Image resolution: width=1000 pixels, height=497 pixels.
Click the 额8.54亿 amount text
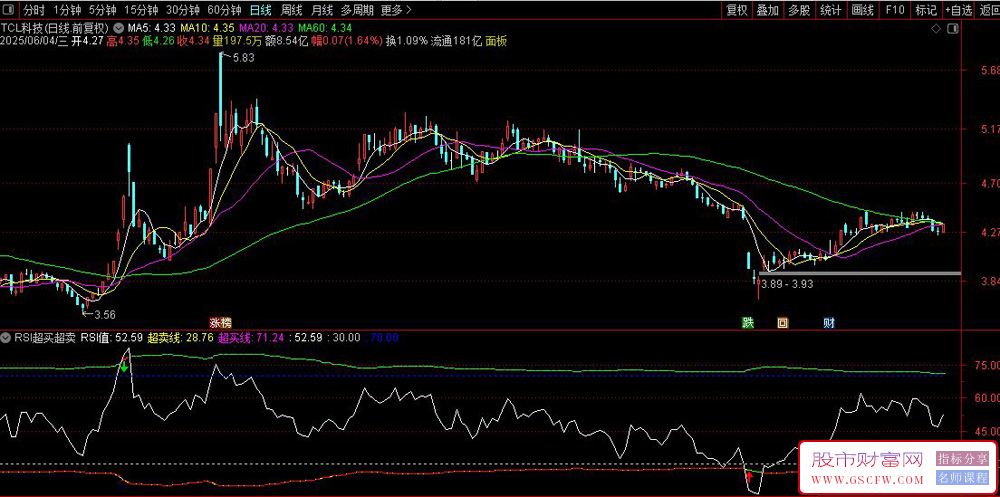pos(284,41)
